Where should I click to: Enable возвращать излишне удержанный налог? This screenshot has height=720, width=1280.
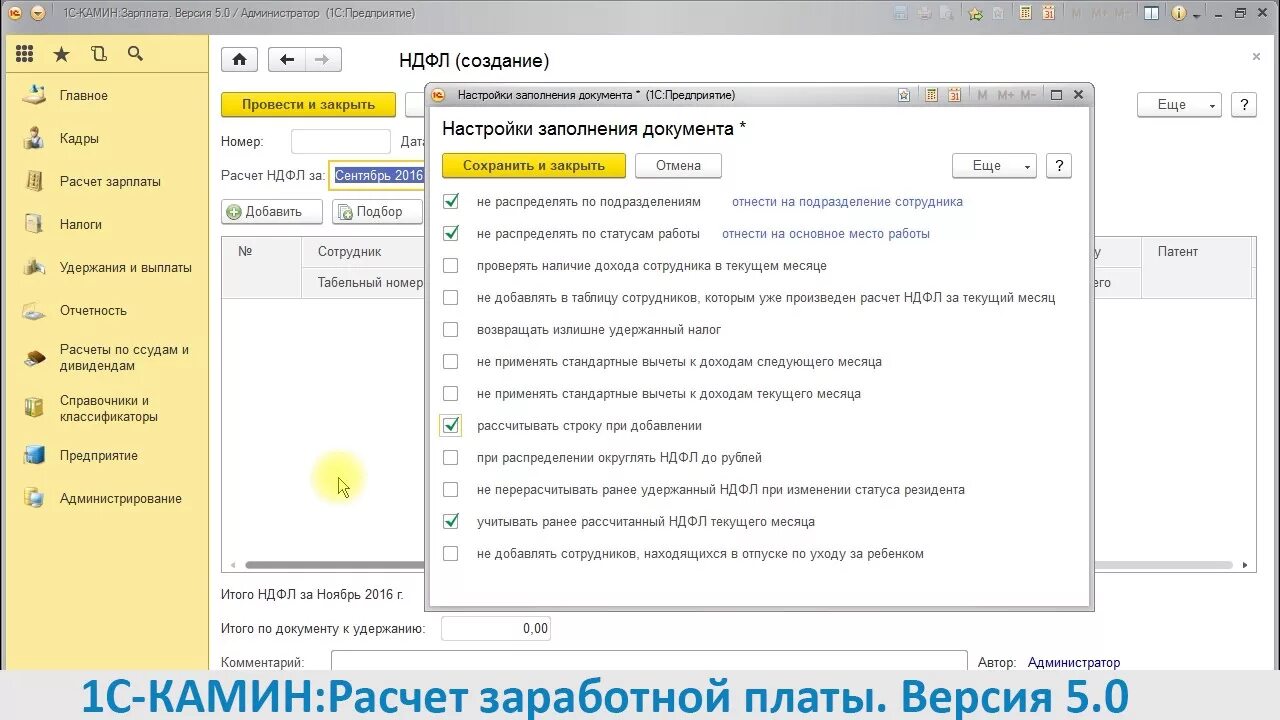click(451, 330)
